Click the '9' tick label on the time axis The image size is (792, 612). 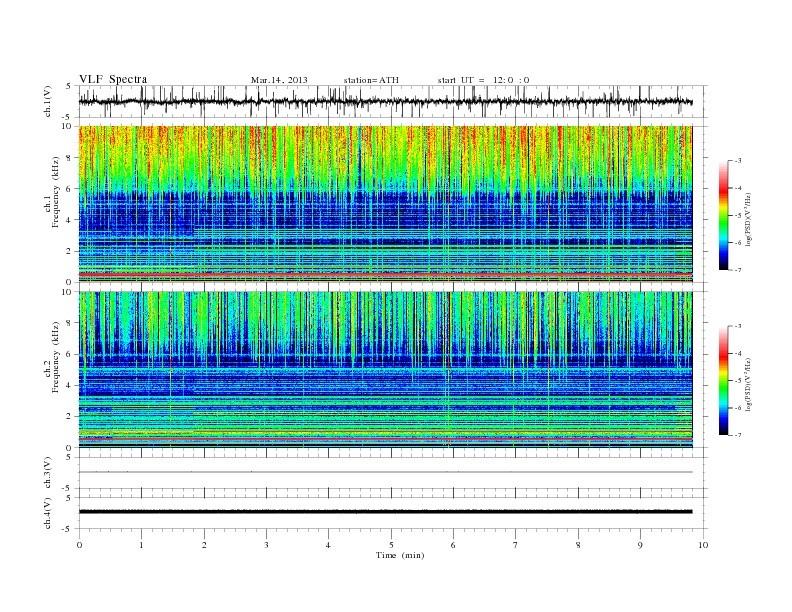point(640,545)
